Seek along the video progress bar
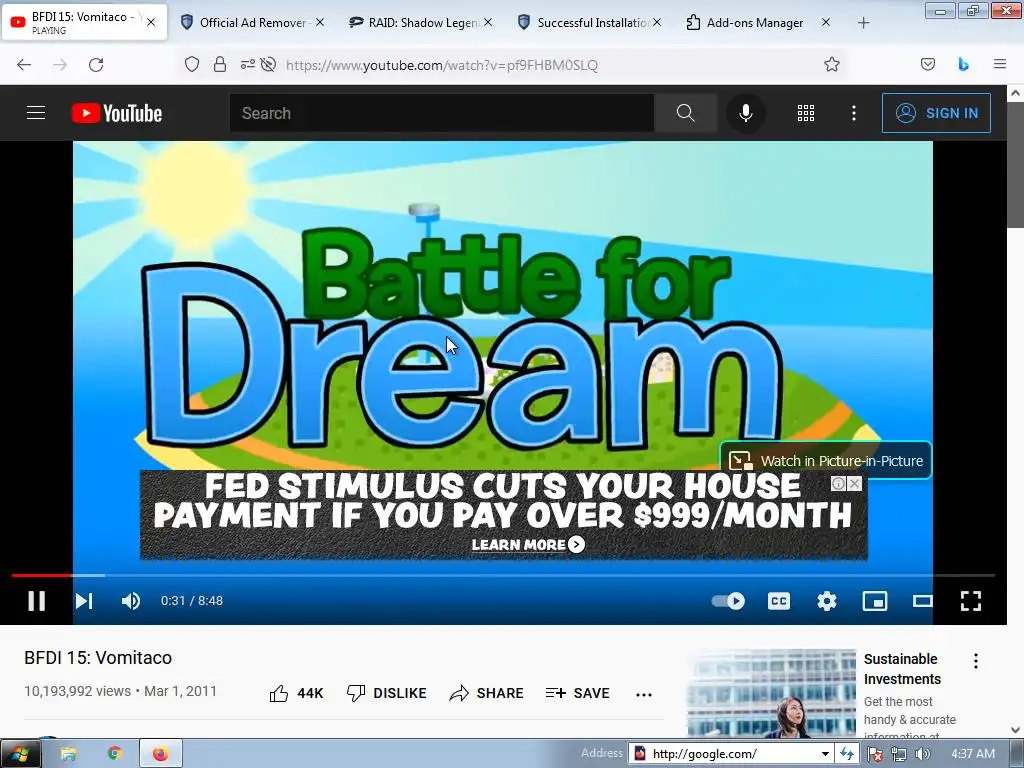Screen dimensions: 1024x768 (504, 575)
